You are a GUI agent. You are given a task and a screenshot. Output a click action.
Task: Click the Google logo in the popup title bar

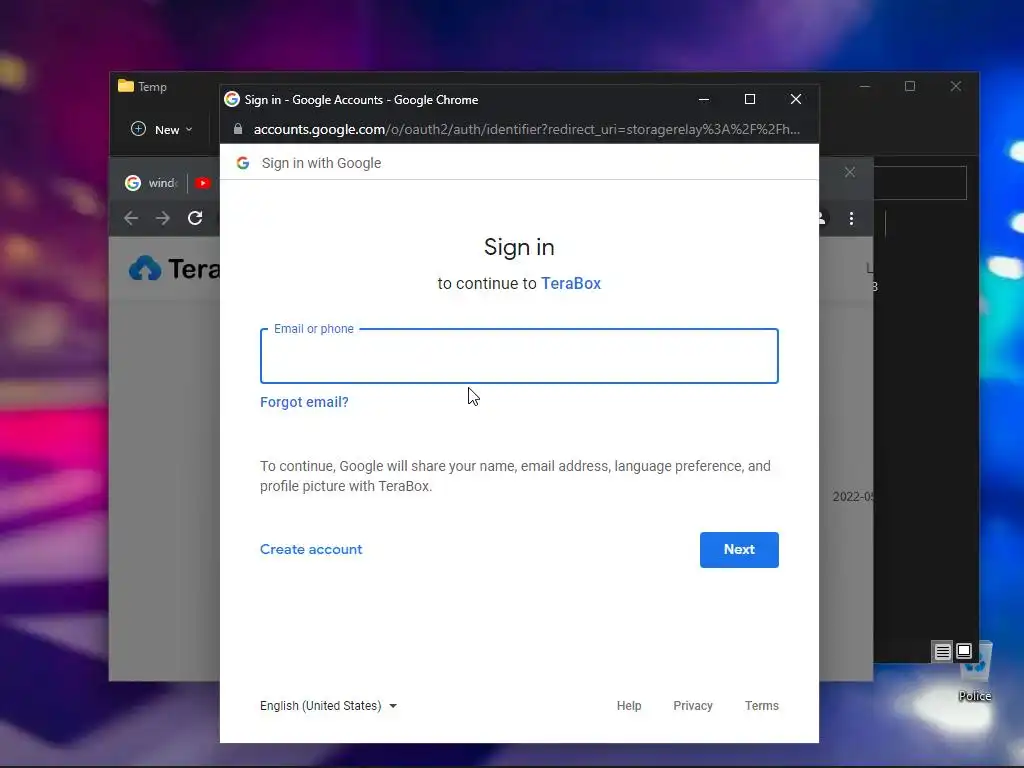point(232,99)
